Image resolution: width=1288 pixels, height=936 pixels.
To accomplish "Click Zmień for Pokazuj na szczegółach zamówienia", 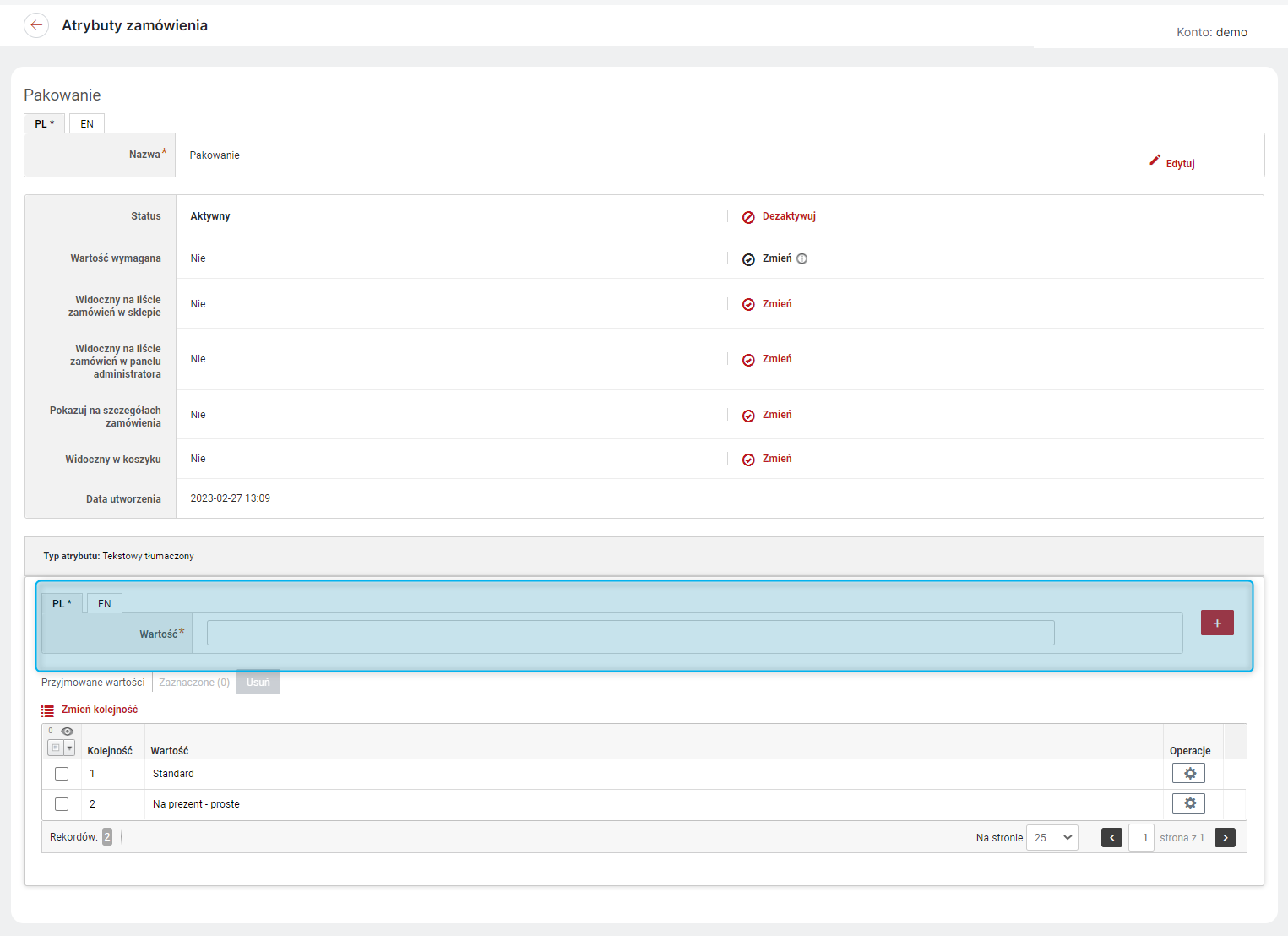I will [x=777, y=415].
